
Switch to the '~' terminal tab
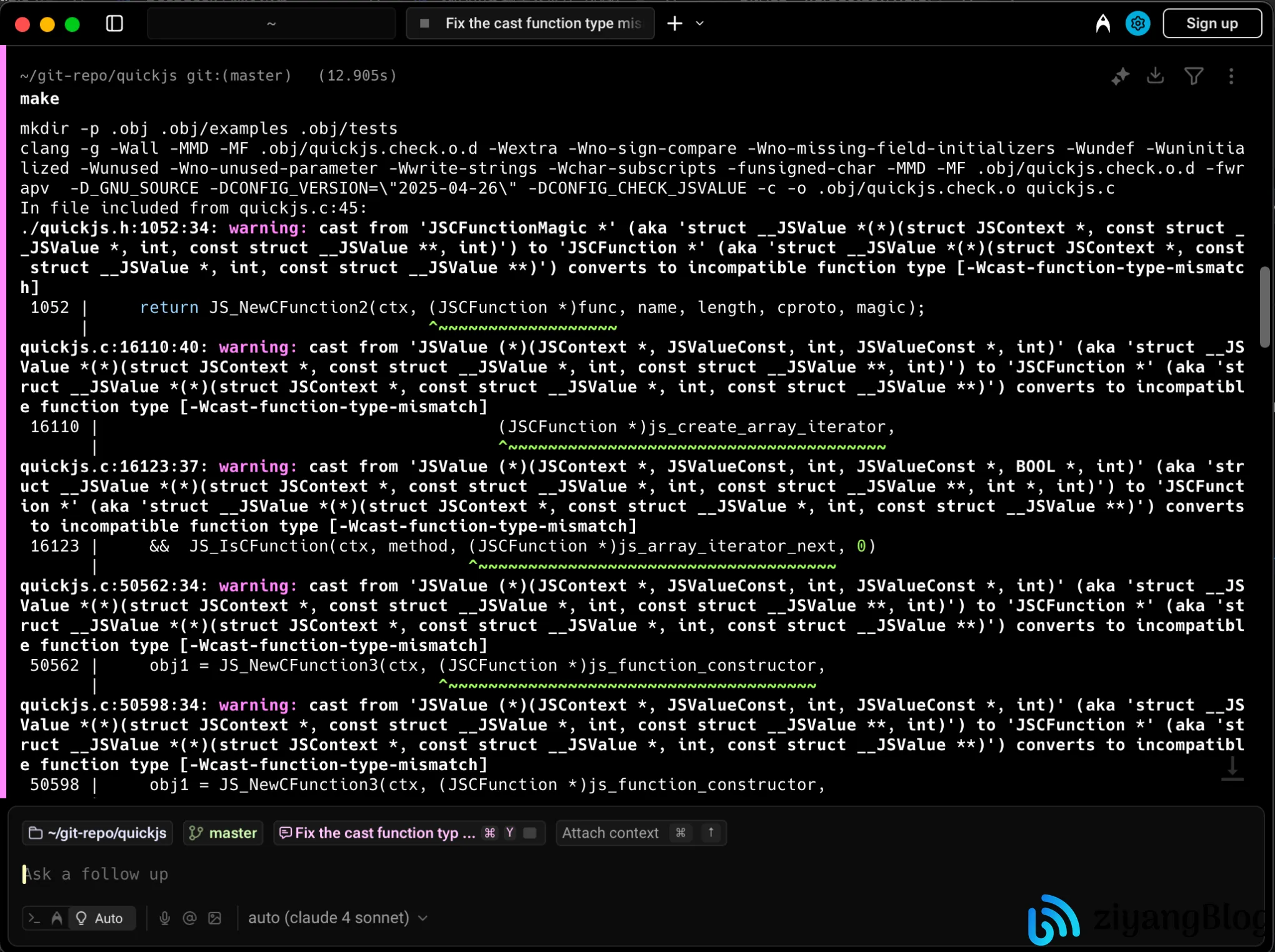pos(271,24)
